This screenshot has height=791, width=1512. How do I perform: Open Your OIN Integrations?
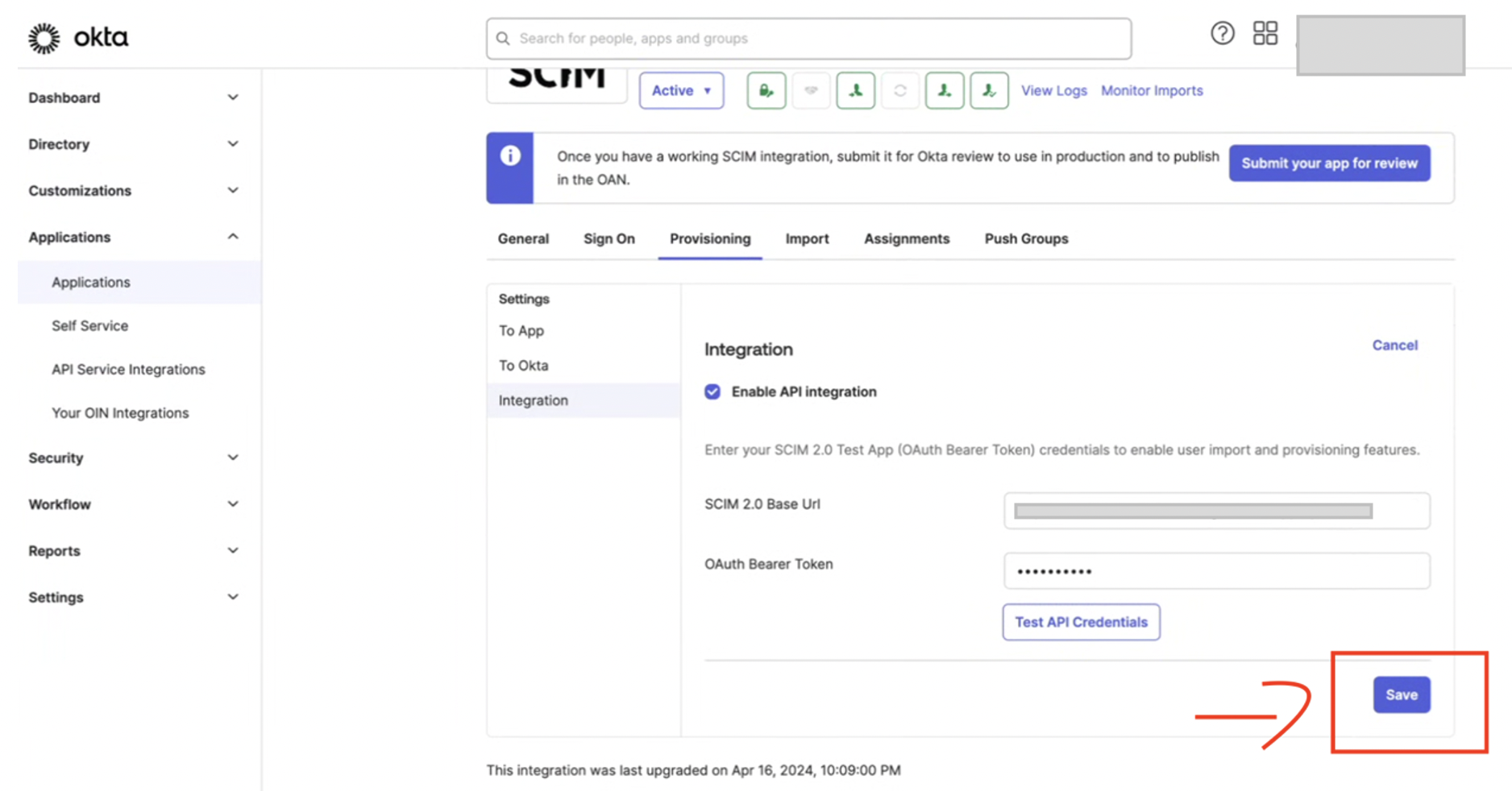[120, 412]
